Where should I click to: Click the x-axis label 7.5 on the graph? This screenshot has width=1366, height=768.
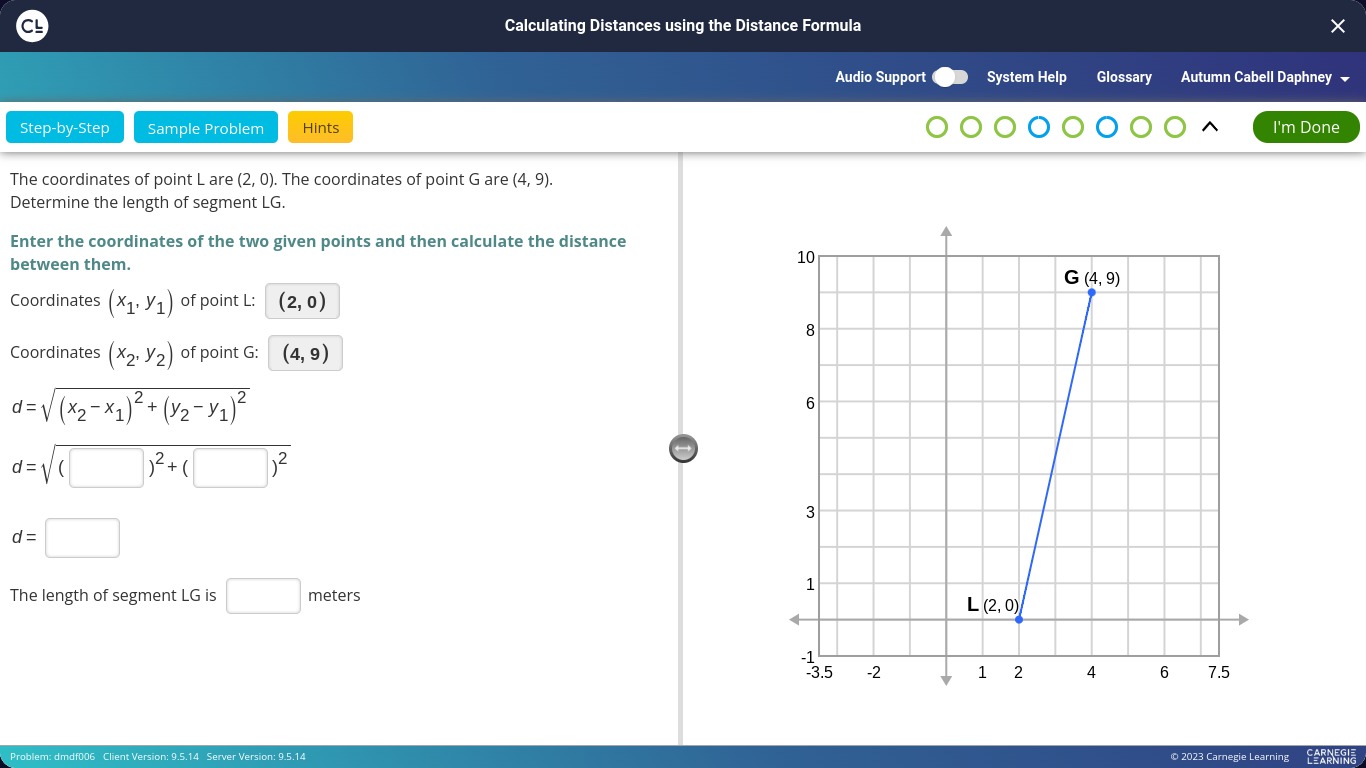pos(1218,673)
